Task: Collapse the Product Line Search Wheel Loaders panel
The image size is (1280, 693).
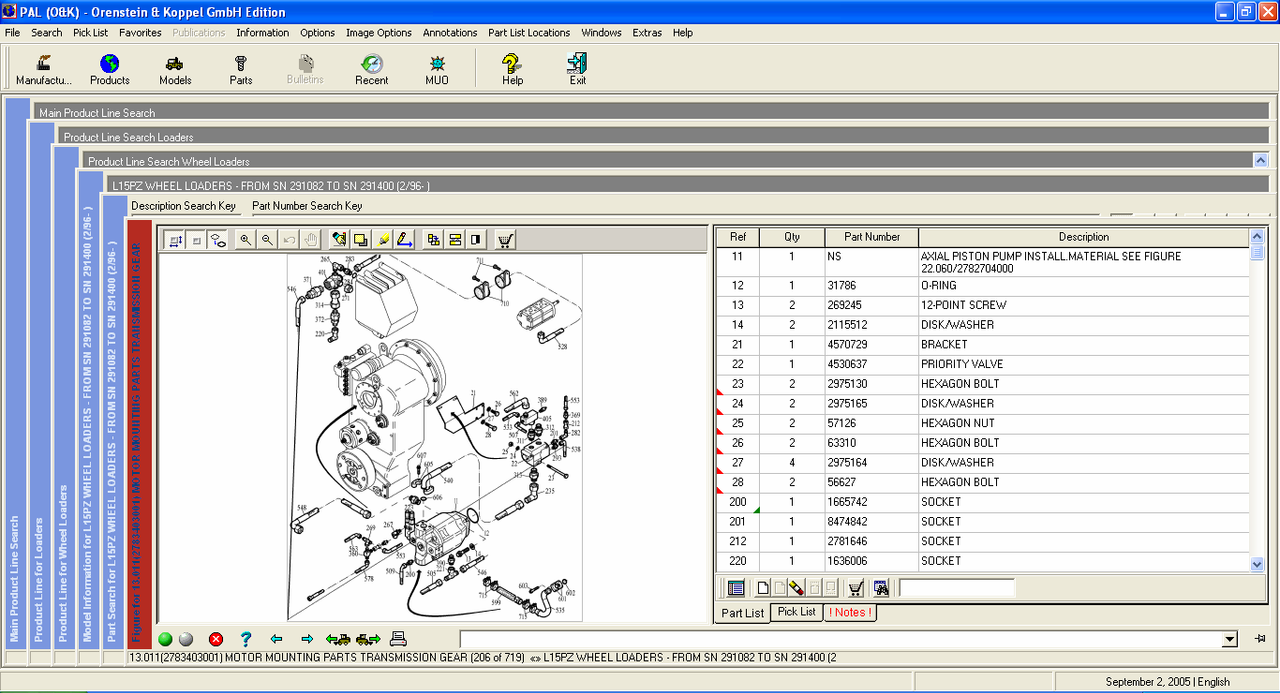Action: click(1260, 160)
